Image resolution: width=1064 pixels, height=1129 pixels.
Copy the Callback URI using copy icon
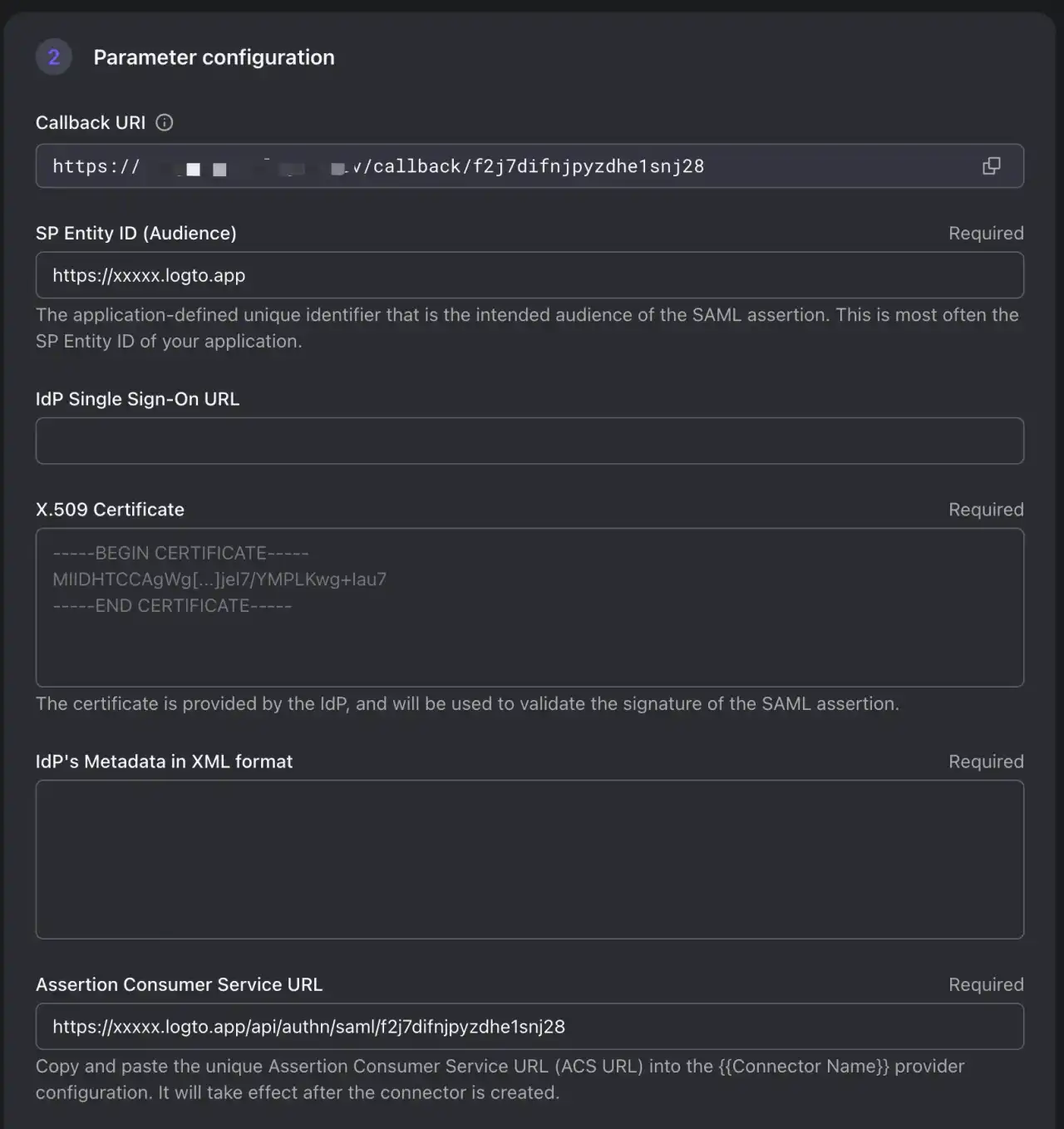coord(991,166)
